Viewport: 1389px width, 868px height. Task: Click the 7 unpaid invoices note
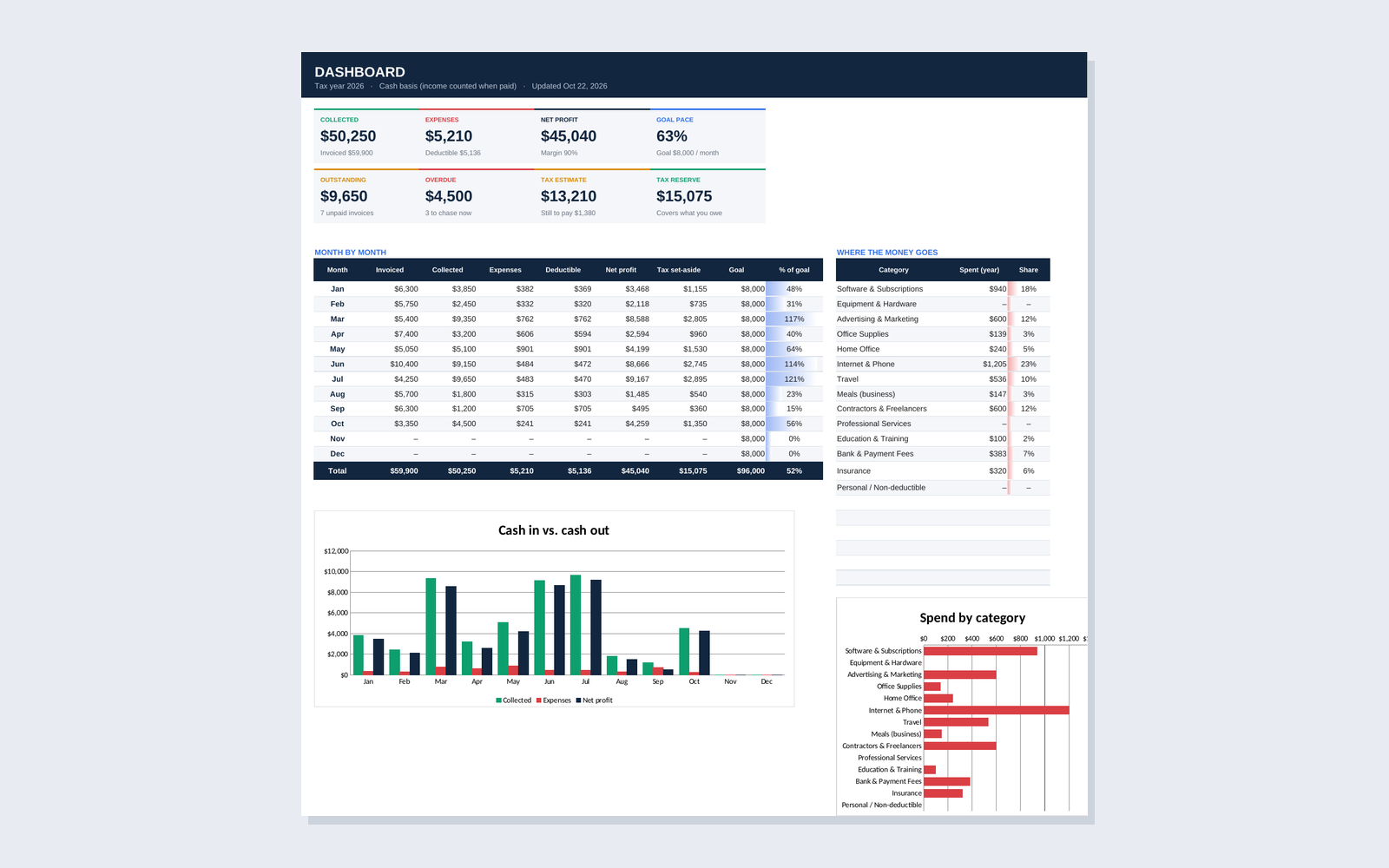(x=347, y=213)
